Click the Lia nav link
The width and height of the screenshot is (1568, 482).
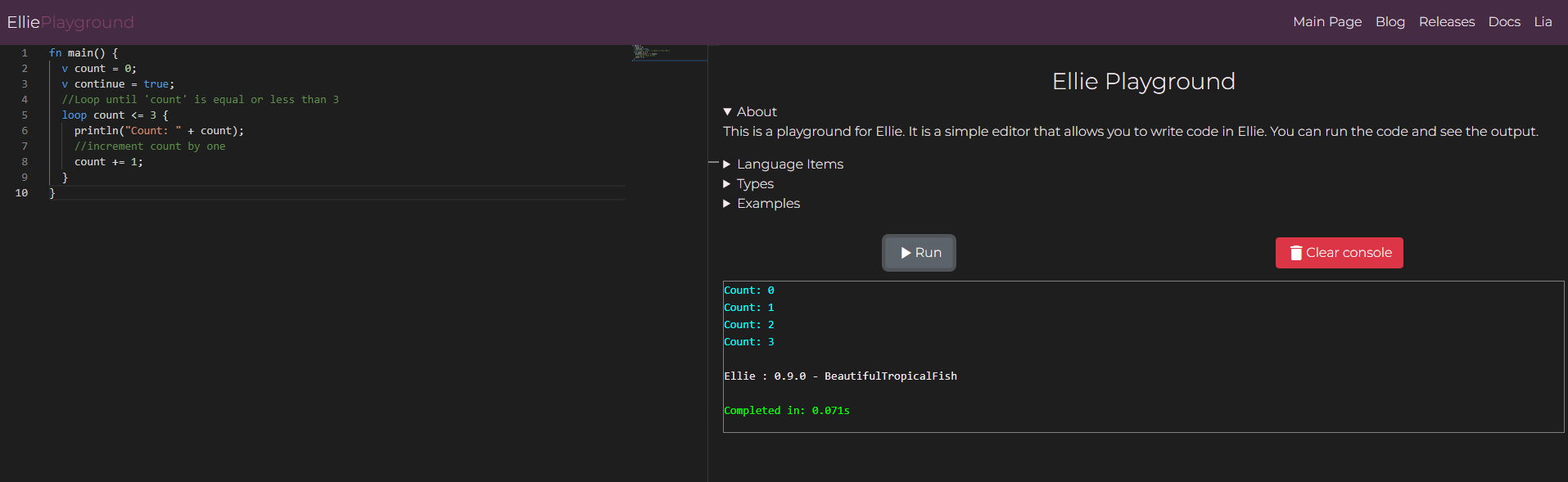1543,22
